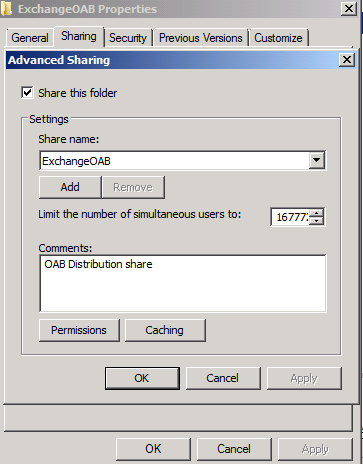363x464 pixels.
Task: Uncheck the Share this folder checkbox
Action: click(x=27, y=93)
